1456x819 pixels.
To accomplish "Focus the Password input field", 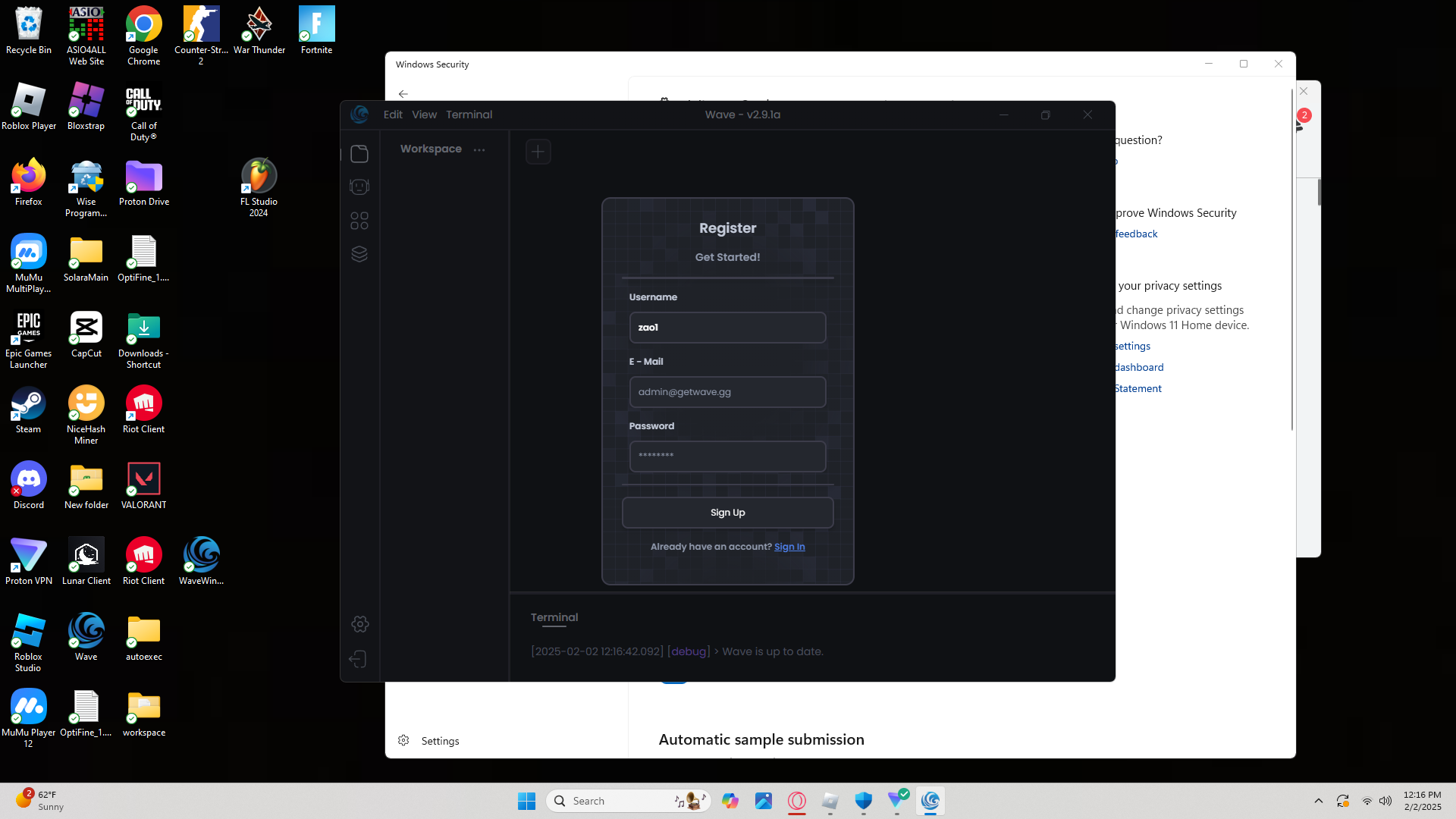I will pos(727,457).
